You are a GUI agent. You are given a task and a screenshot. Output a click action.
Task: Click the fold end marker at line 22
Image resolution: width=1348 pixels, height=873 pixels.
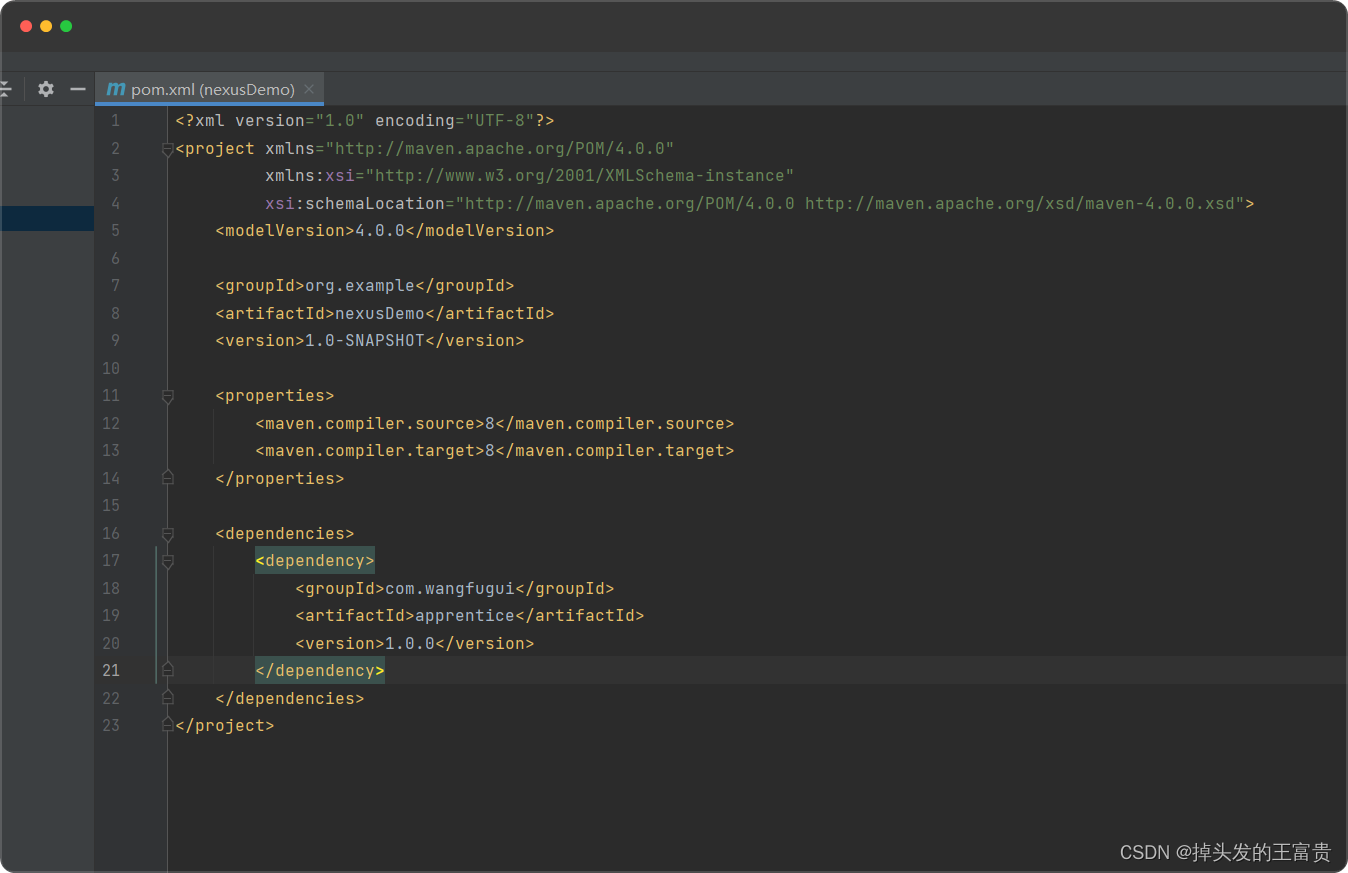pyautogui.click(x=168, y=697)
